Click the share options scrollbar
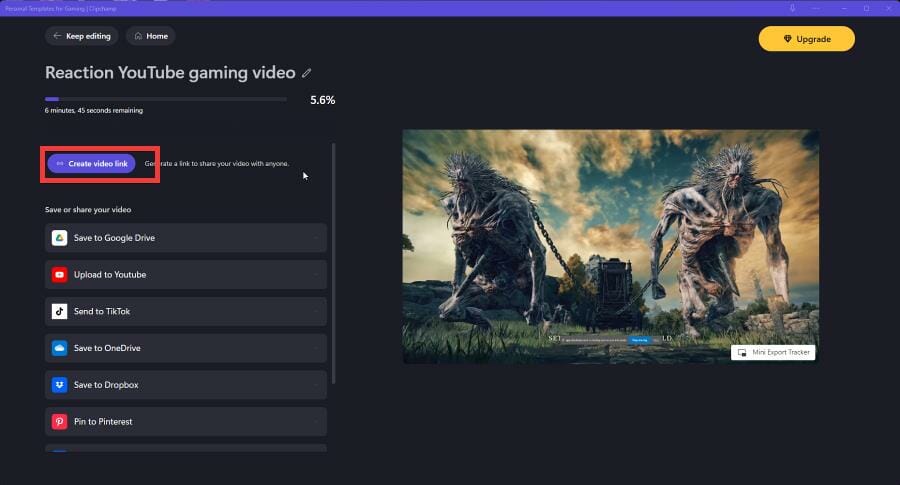 [x=333, y=263]
